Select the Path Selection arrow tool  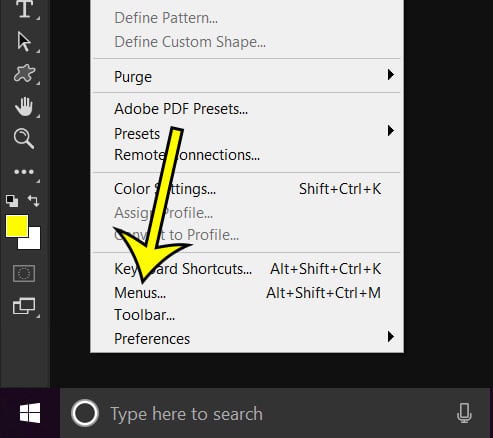tap(24, 41)
